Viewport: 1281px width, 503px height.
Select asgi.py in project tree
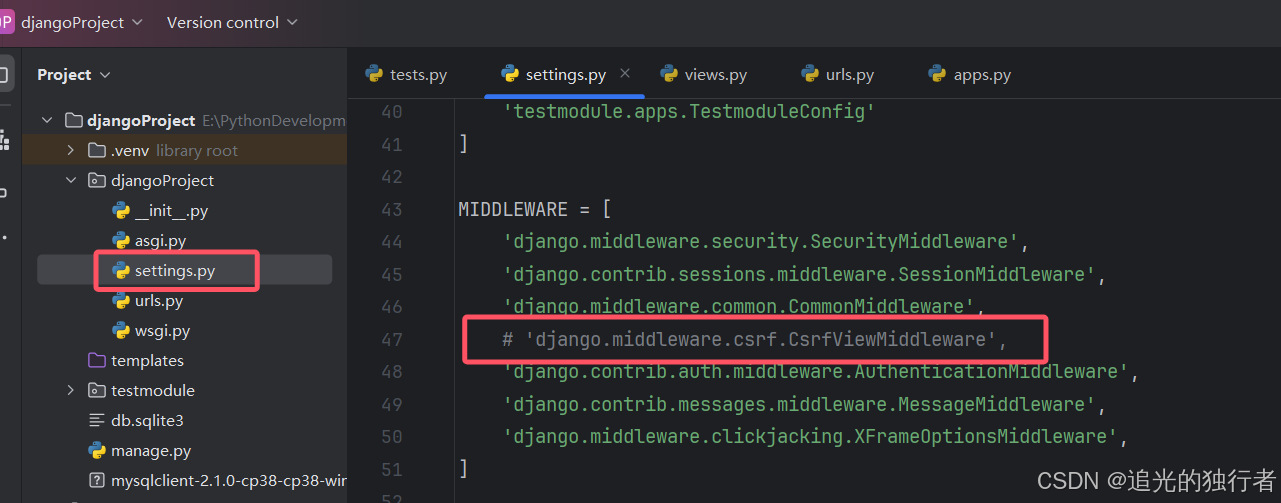[x=160, y=241]
